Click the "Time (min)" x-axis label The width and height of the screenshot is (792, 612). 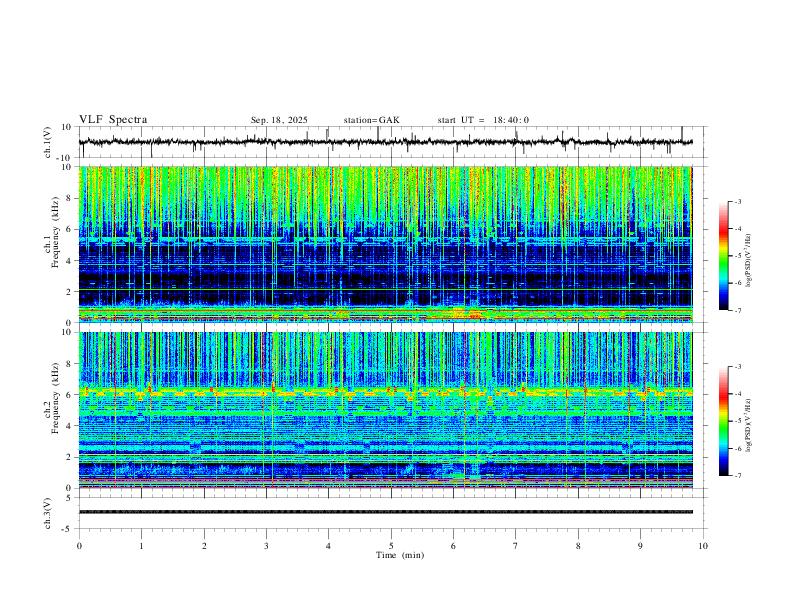[400, 555]
